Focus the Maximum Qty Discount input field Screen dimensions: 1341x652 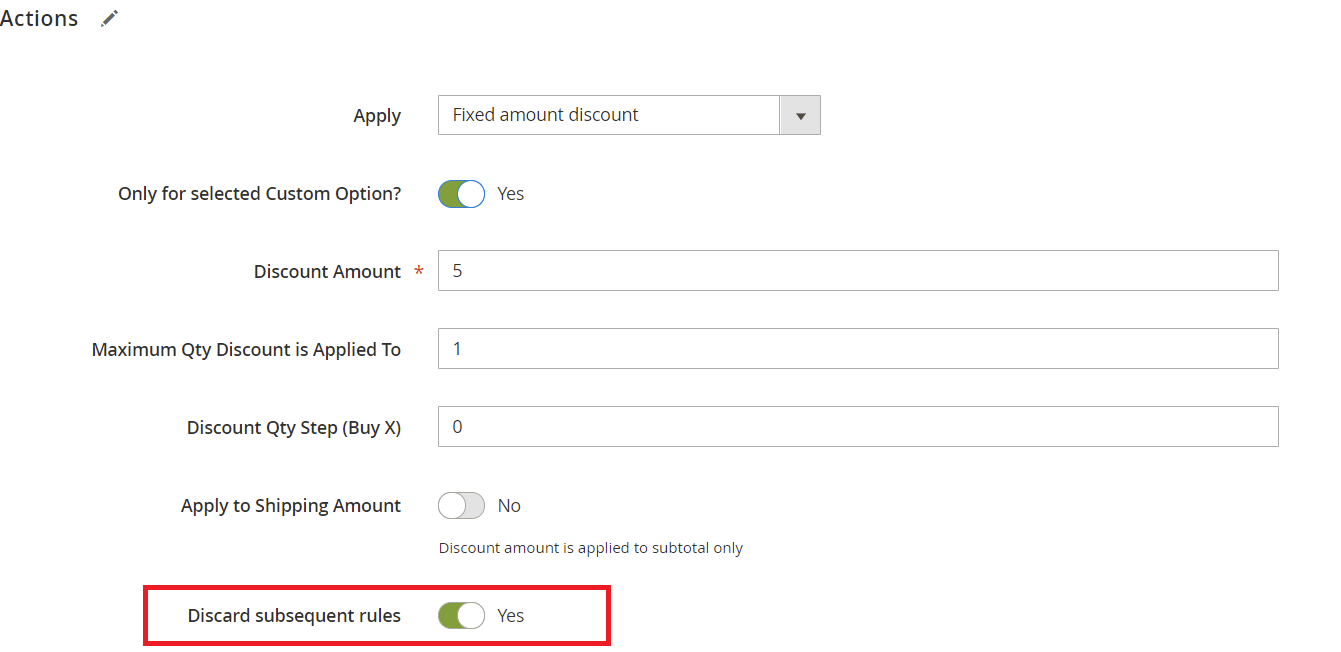[858, 349]
